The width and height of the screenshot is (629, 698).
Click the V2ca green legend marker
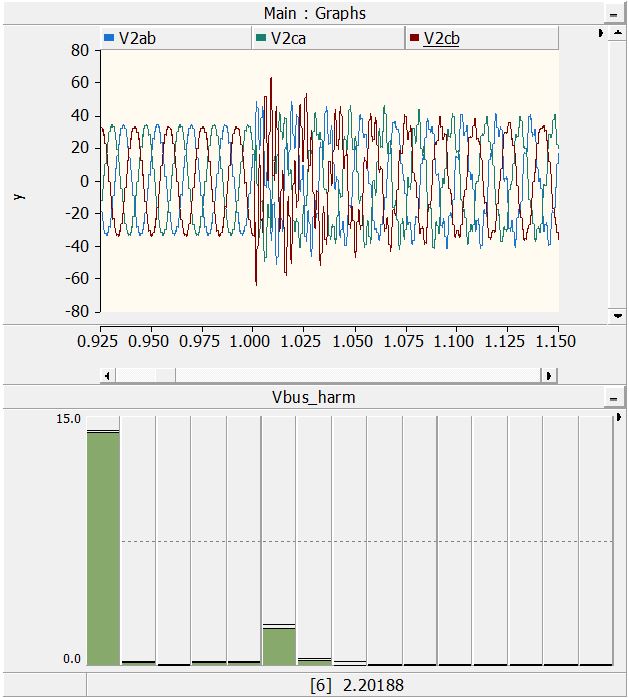point(261,38)
